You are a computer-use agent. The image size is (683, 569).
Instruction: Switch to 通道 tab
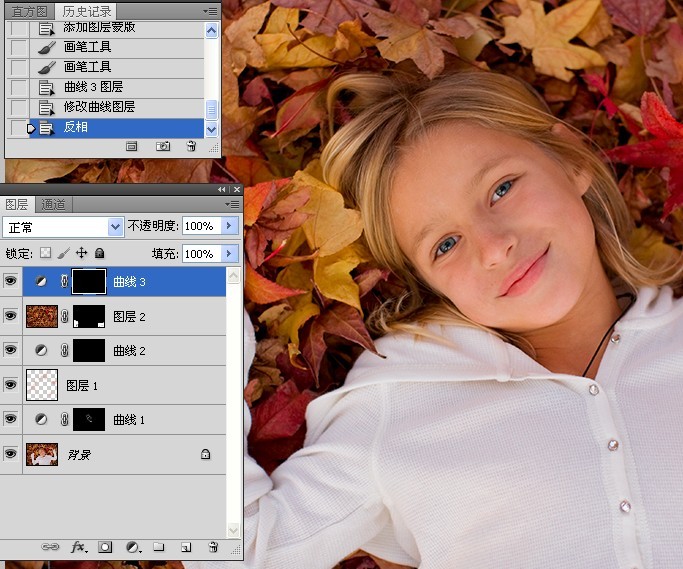click(x=54, y=204)
